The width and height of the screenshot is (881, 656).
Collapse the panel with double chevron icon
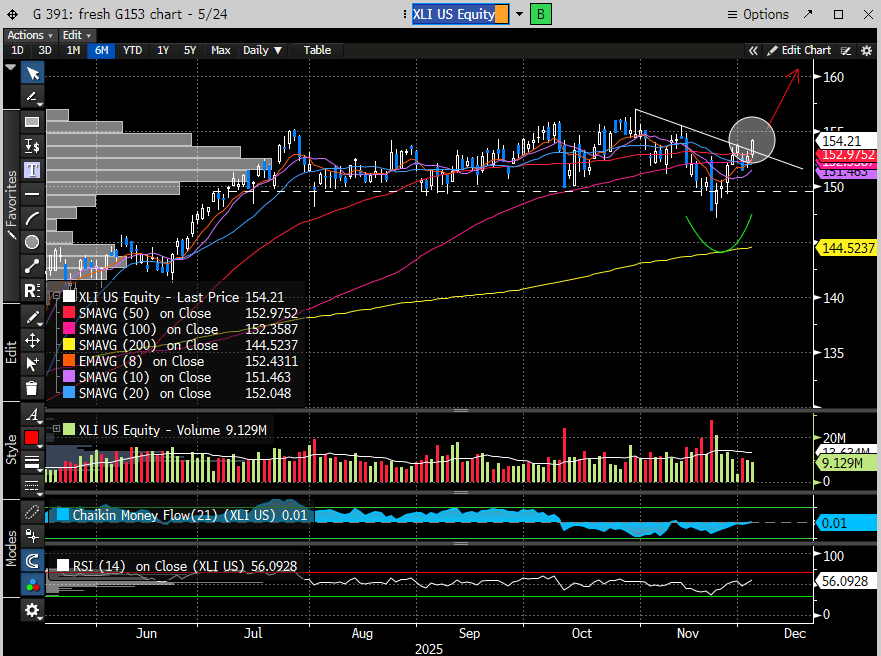click(753, 51)
